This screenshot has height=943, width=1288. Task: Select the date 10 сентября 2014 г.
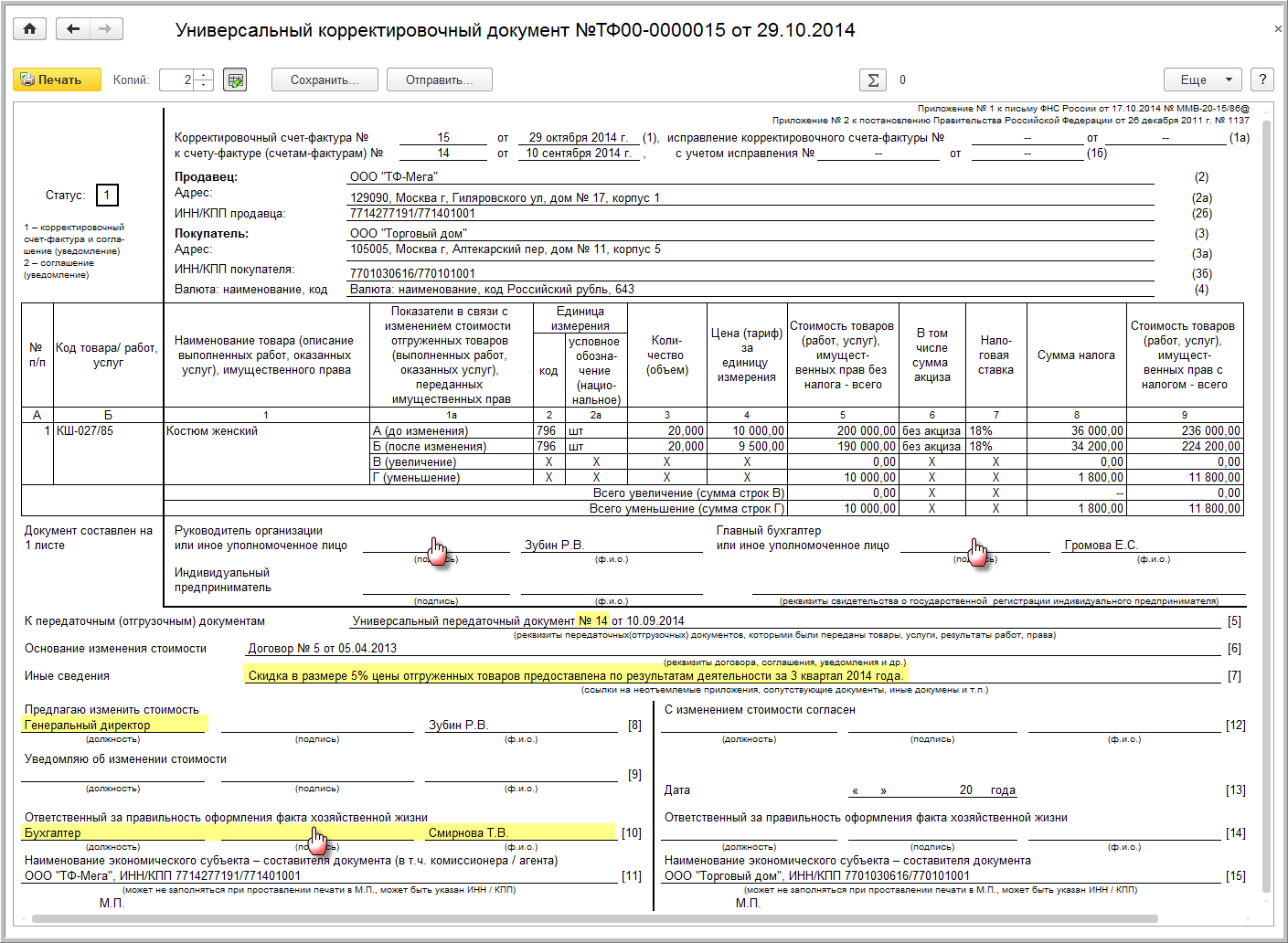point(579,153)
